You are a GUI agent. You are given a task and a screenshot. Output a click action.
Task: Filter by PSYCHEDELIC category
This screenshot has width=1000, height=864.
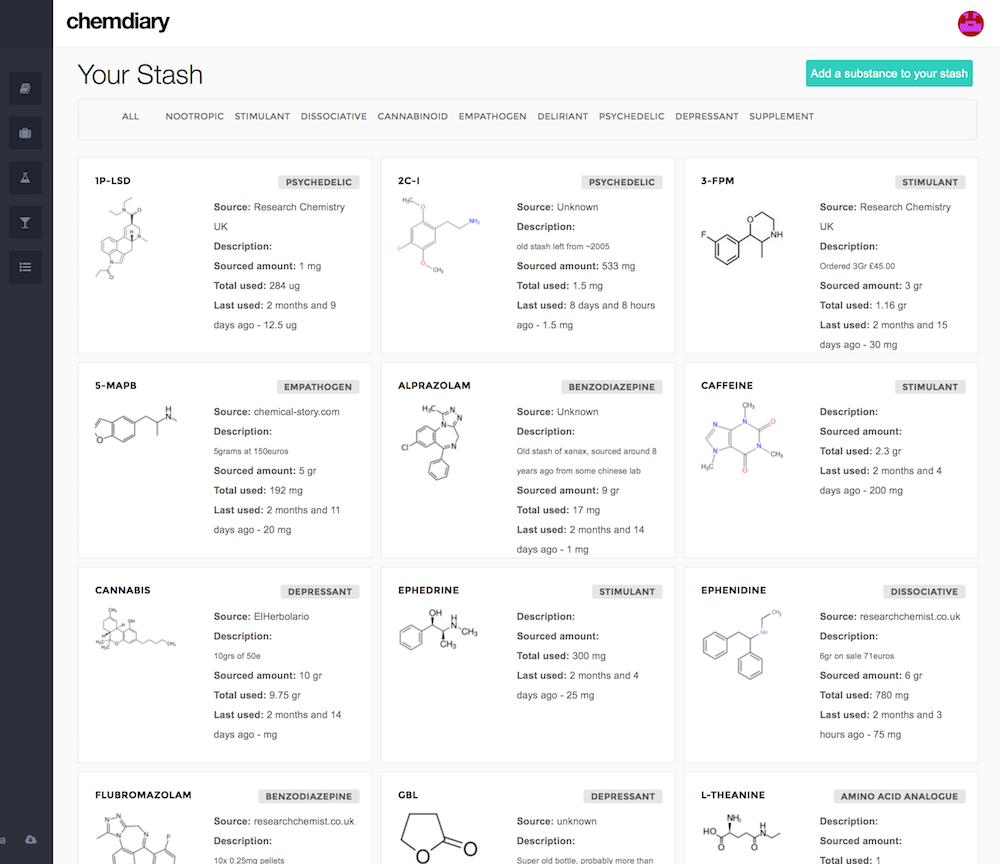631,117
